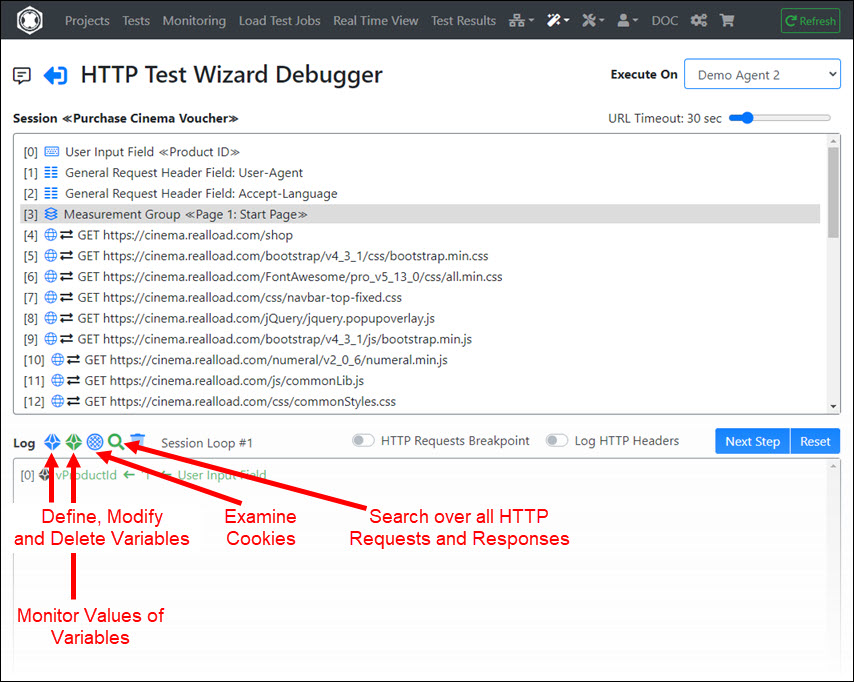The width and height of the screenshot is (854, 682).
Task: Open the magic wand wizards dropdown
Action: coord(558,21)
